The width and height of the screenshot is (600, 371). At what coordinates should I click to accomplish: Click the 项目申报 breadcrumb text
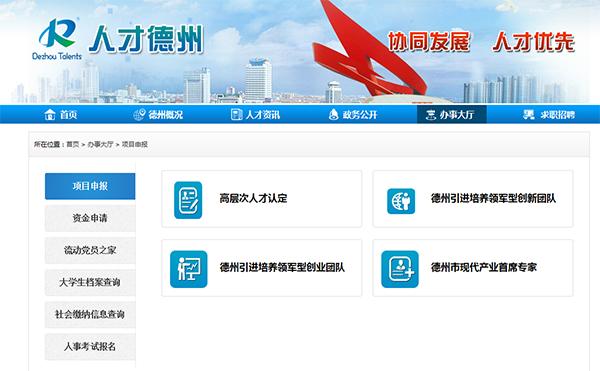[135, 144]
